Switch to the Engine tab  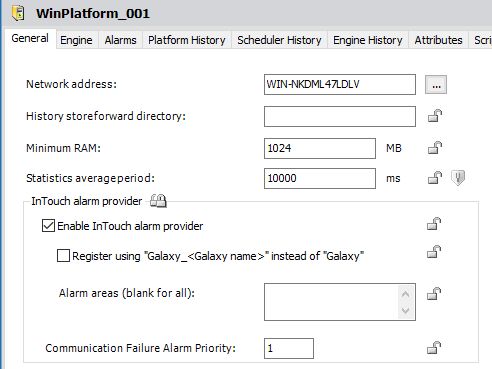[76, 40]
